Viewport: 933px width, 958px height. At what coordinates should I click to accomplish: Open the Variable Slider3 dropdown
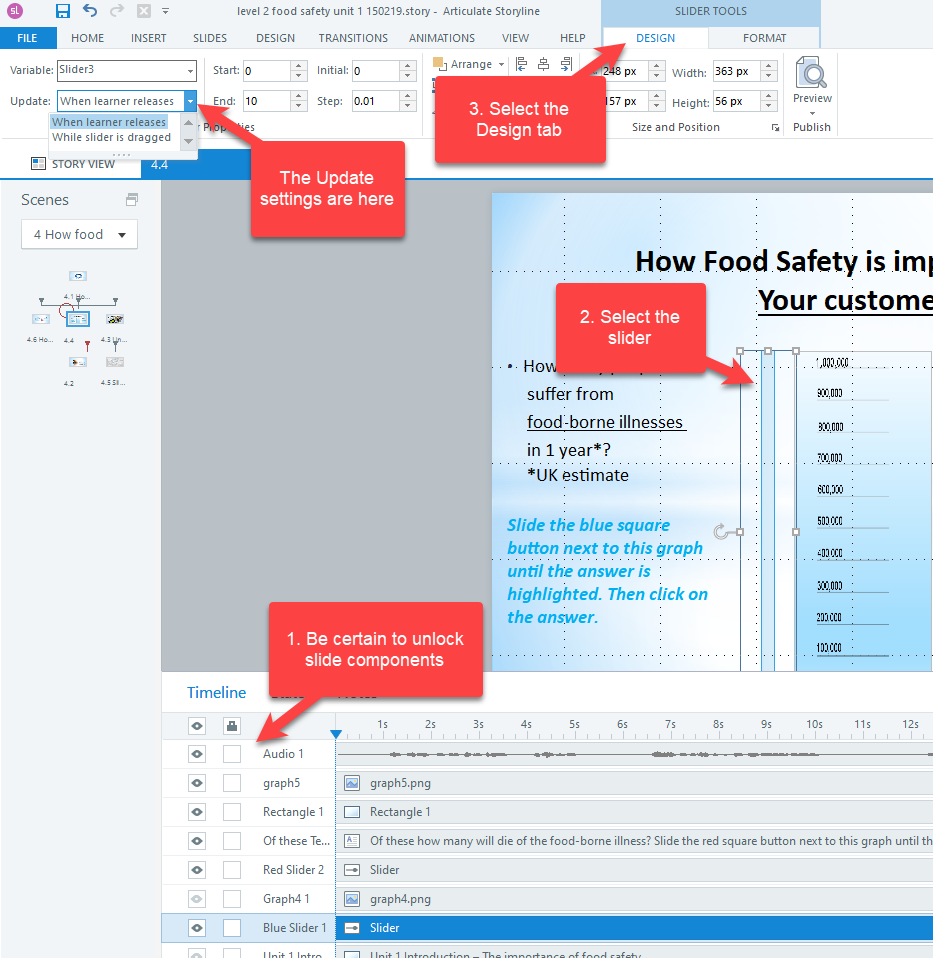pyautogui.click(x=190, y=71)
